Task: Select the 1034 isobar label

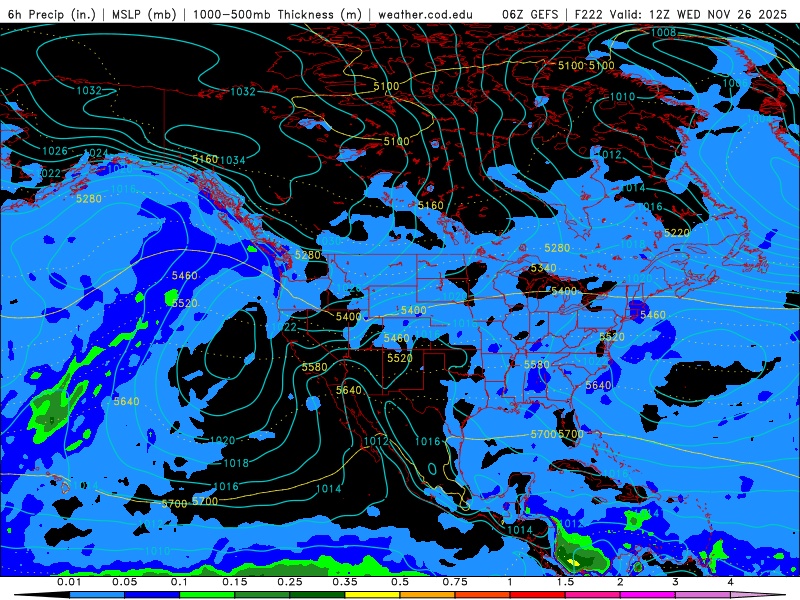Action: (233, 160)
